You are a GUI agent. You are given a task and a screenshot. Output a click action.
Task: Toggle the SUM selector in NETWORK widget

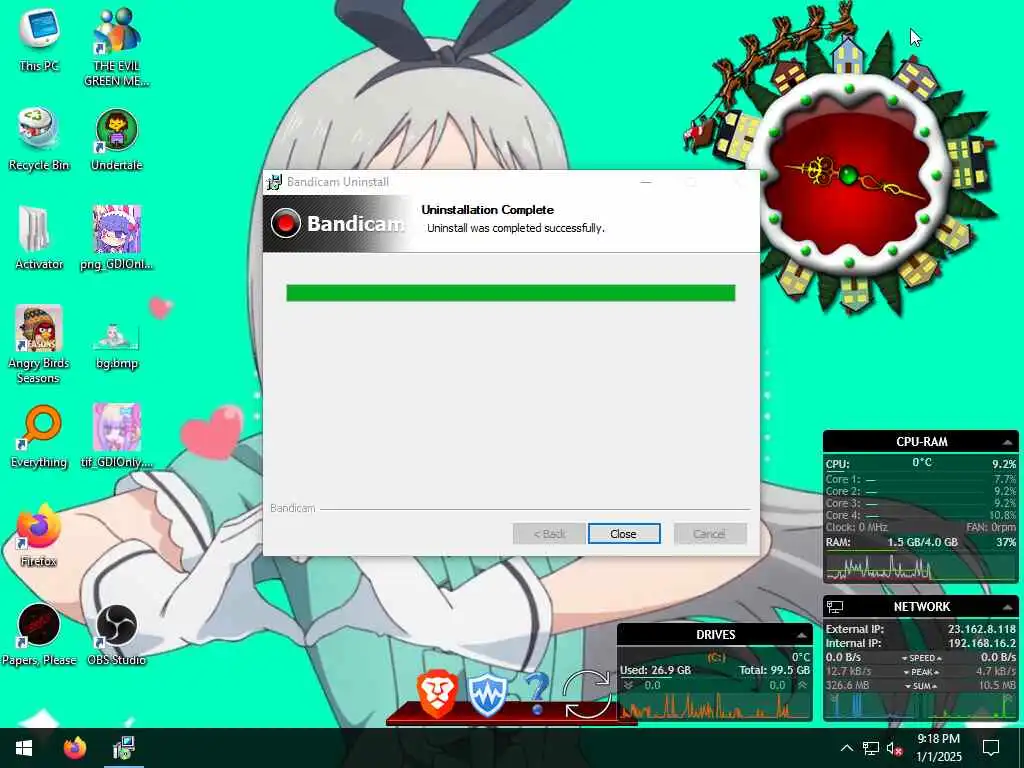click(921, 686)
